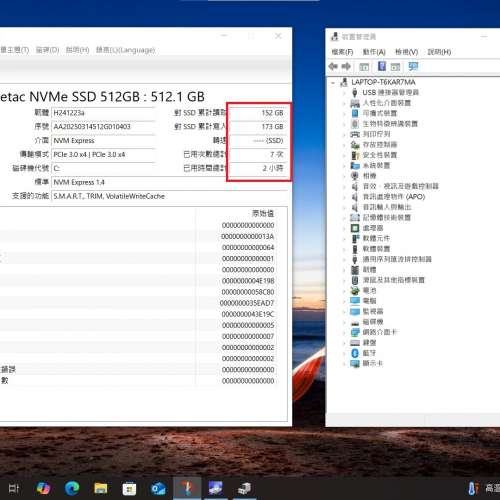Click the serial number field AA20250314512G010403
Screen dimensions: 500x500
pos(103,127)
